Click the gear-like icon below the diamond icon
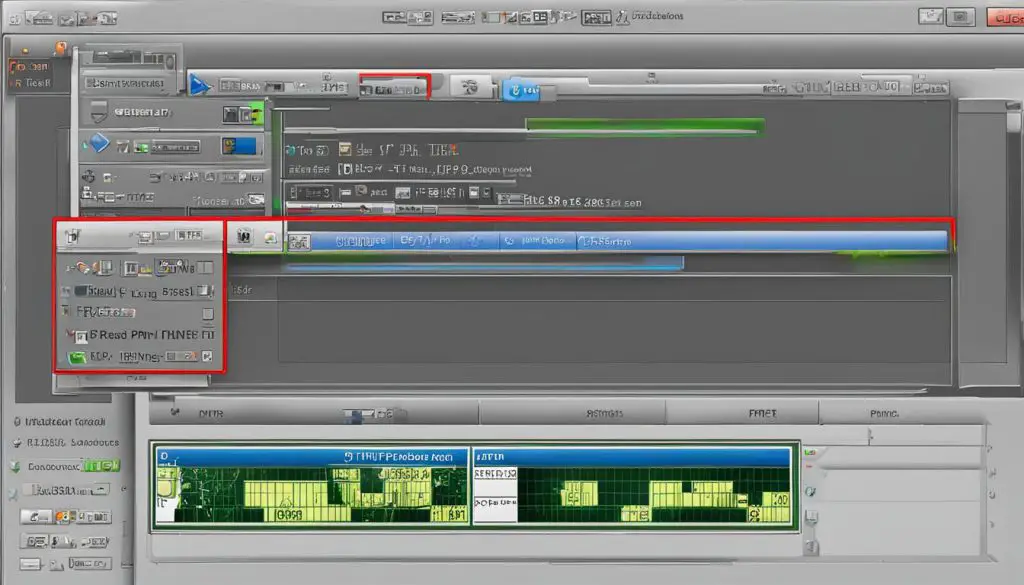Image resolution: width=1024 pixels, height=585 pixels. tap(89, 176)
